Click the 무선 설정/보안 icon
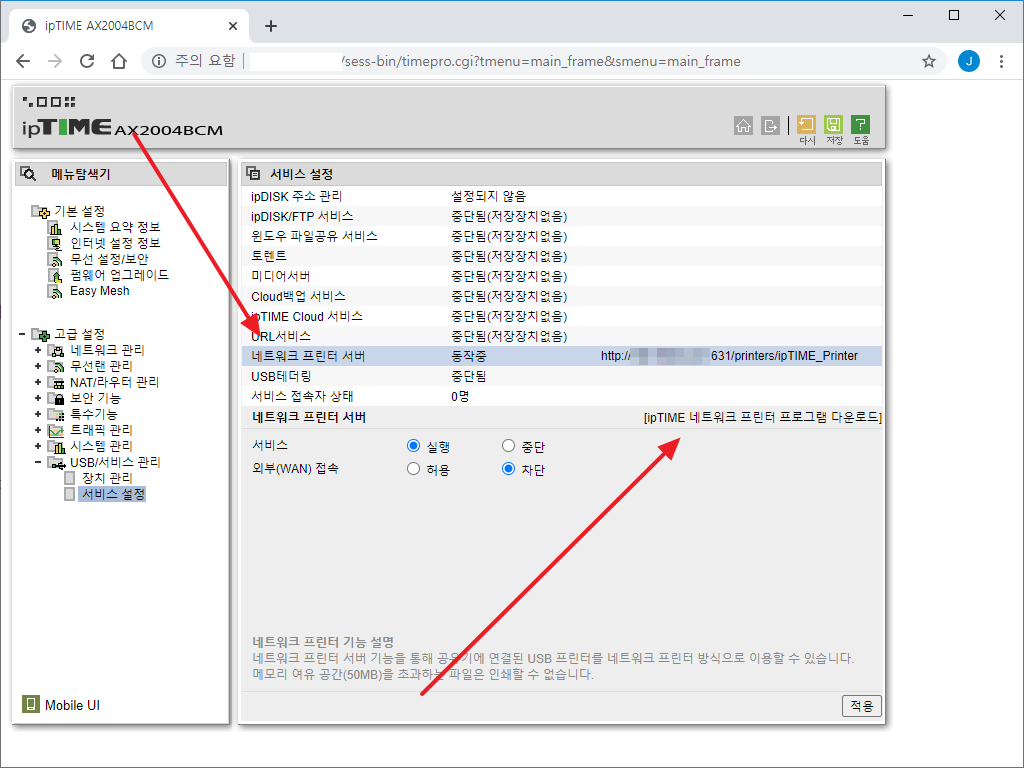The width and height of the screenshot is (1024, 768). tap(56, 259)
